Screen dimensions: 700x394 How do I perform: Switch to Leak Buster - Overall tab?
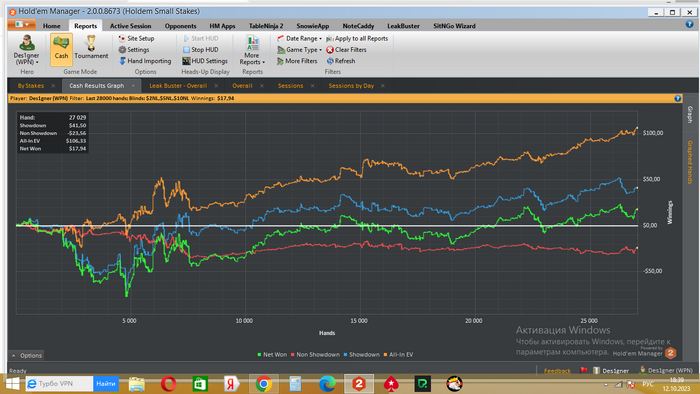178,86
